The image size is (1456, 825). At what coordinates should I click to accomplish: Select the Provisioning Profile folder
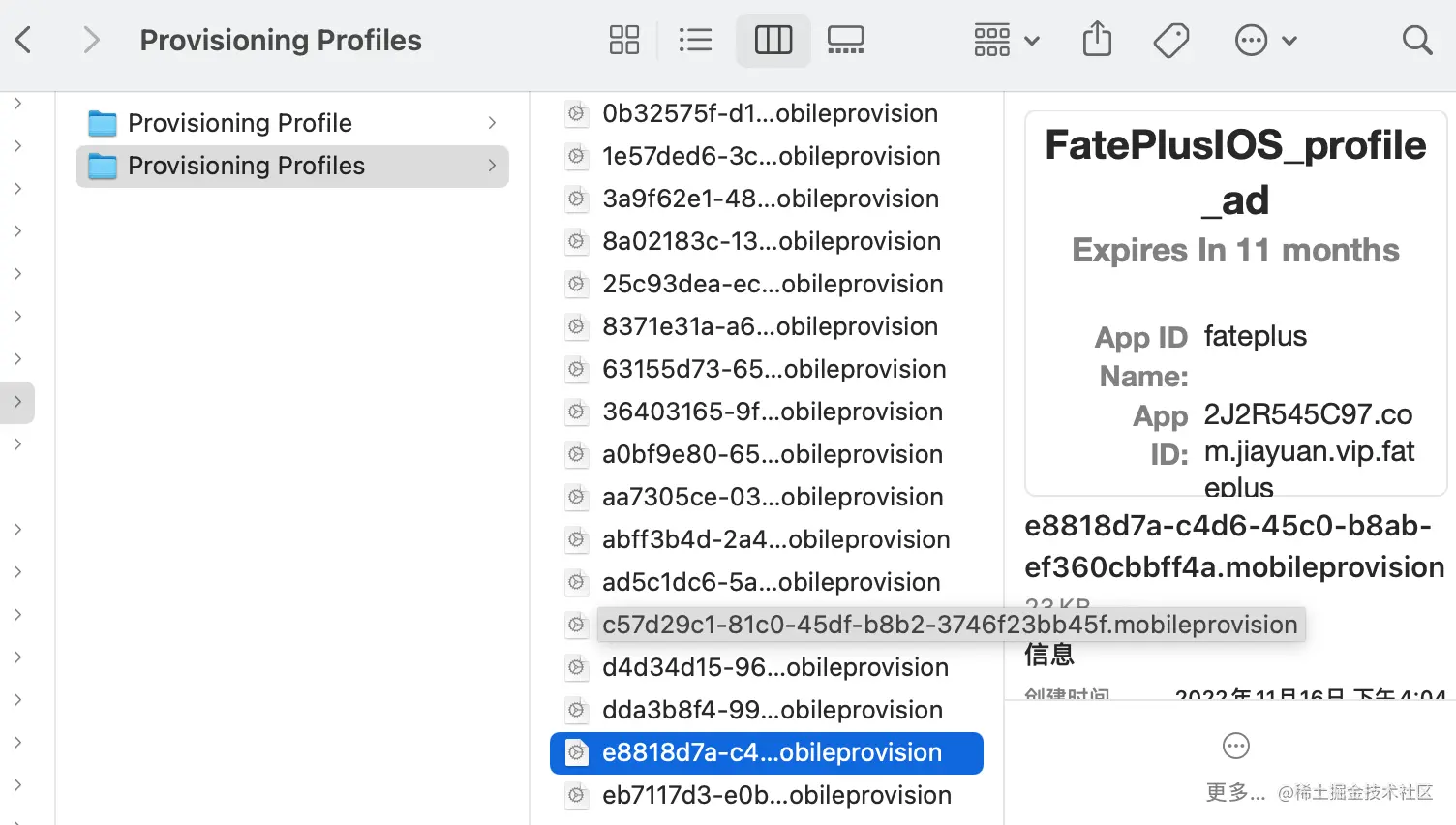pyautogui.click(x=240, y=123)
